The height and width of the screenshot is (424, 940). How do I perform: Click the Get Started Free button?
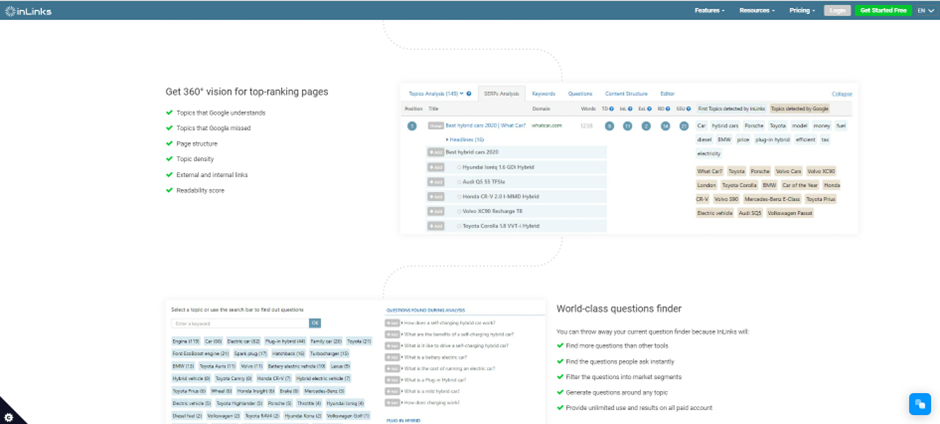(883, 10)
